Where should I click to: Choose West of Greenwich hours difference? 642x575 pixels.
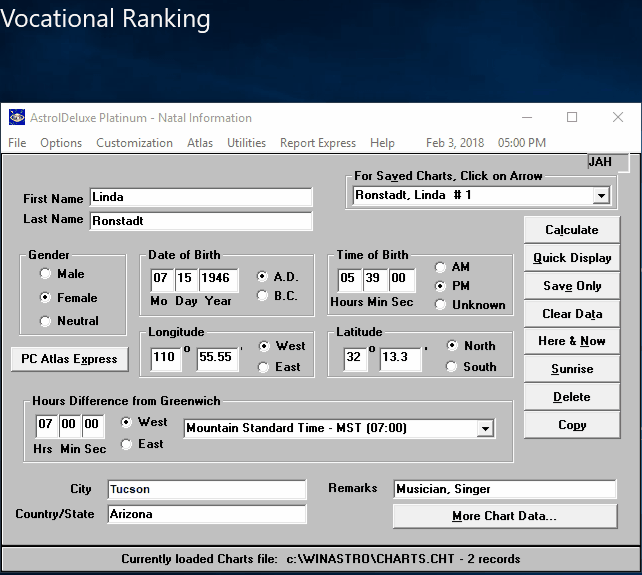pyautogui.click(x=126, y=422)
